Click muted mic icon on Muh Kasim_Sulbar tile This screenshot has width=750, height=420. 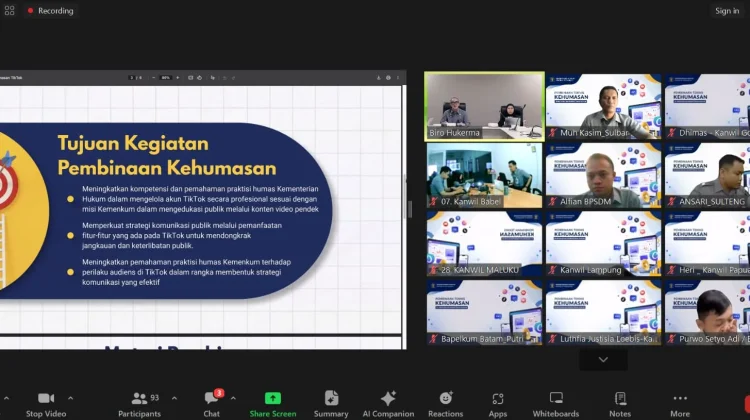coord(552,133)
